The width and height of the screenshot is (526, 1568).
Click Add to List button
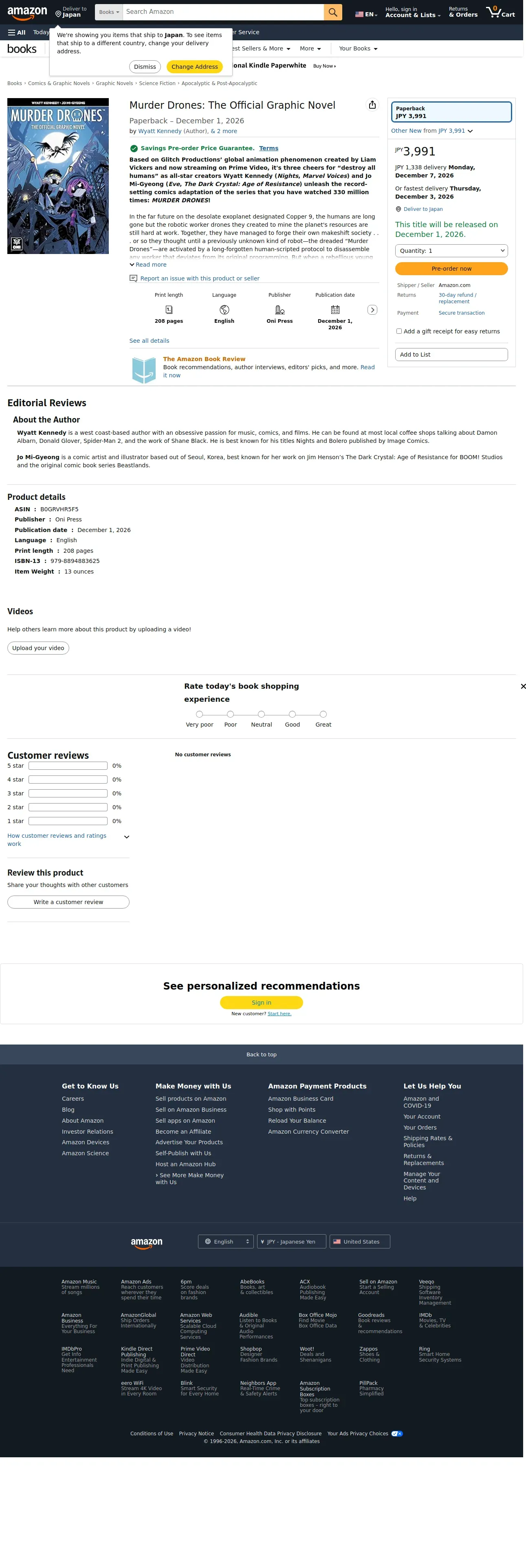click(x=451, y=354)
